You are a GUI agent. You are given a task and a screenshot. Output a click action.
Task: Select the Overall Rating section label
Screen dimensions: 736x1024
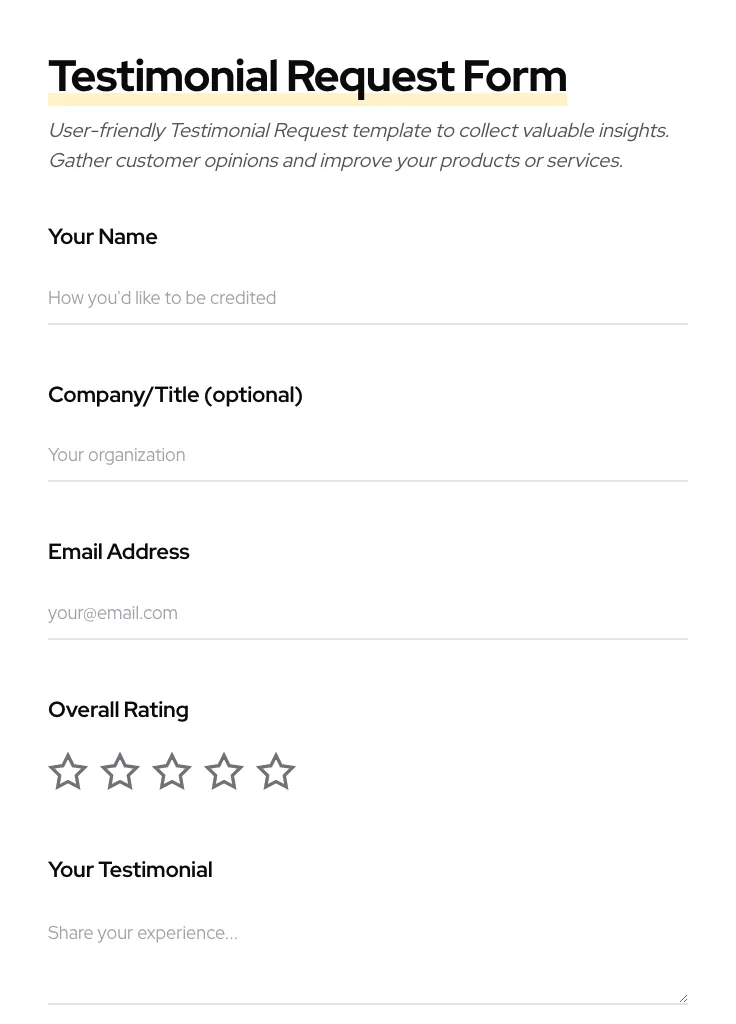(118, 710)
